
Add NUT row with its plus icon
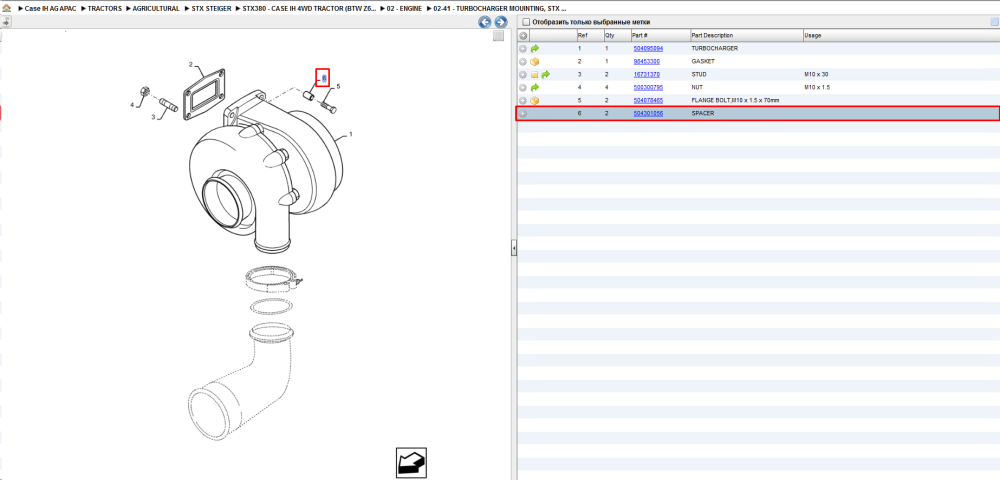523,87
